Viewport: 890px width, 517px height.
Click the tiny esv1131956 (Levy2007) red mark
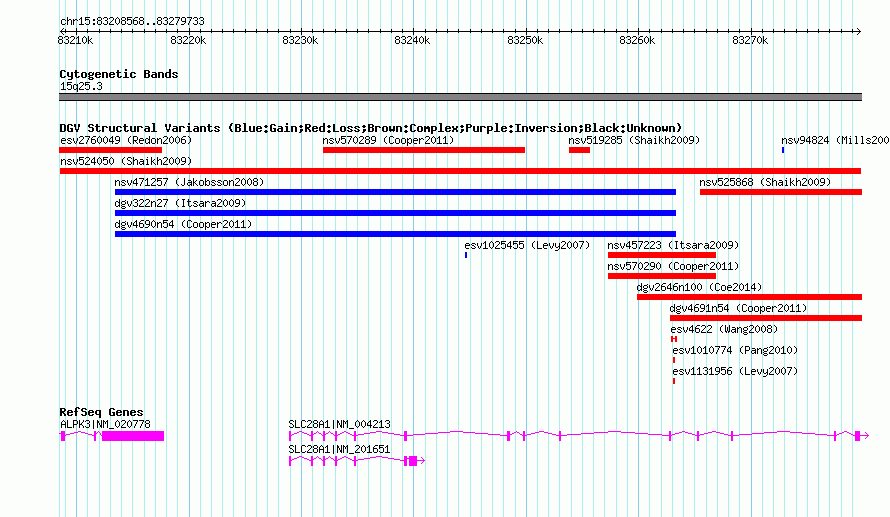tap(674, 381)
